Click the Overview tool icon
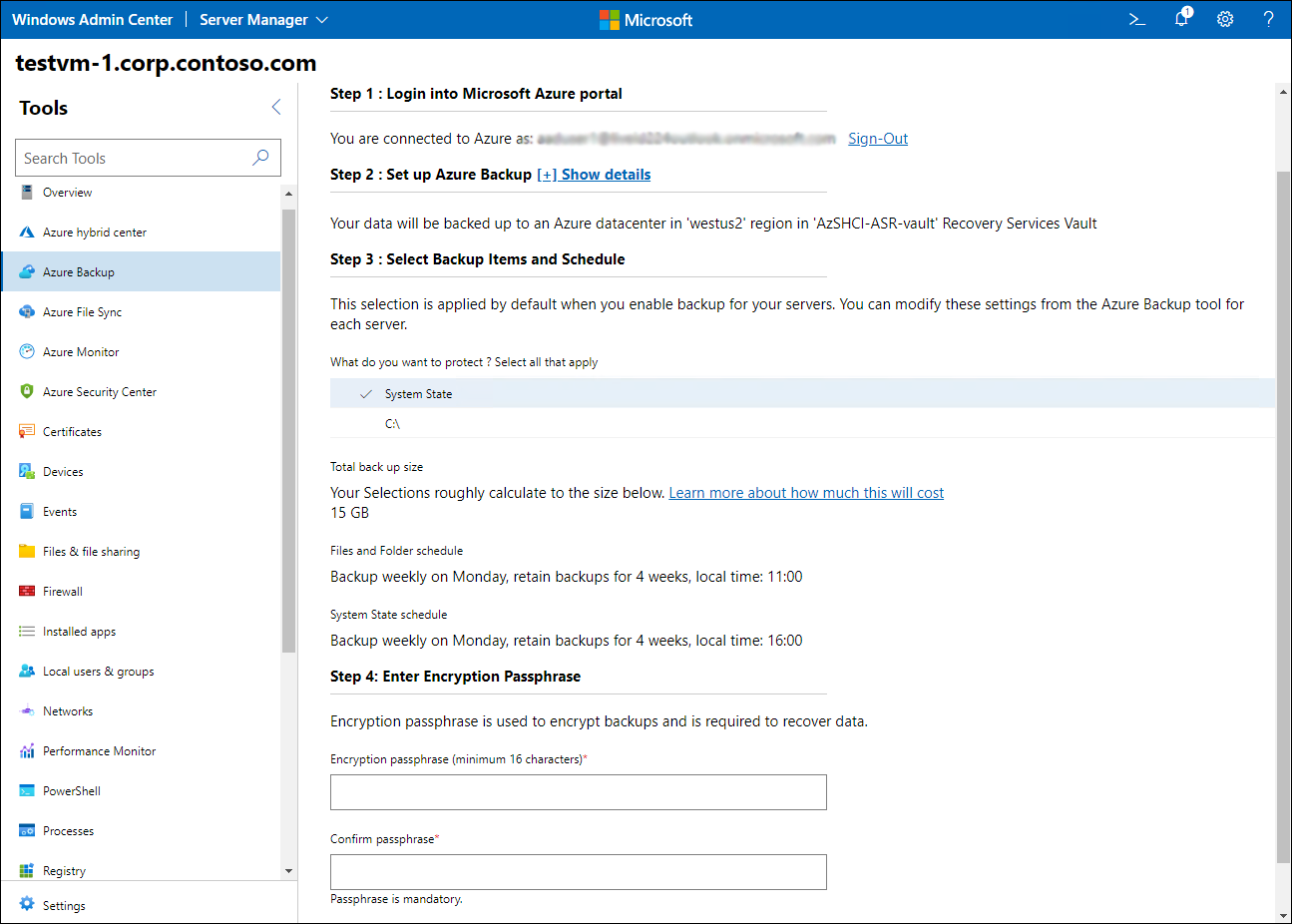 pyautogui.click(x=27, y=193)
